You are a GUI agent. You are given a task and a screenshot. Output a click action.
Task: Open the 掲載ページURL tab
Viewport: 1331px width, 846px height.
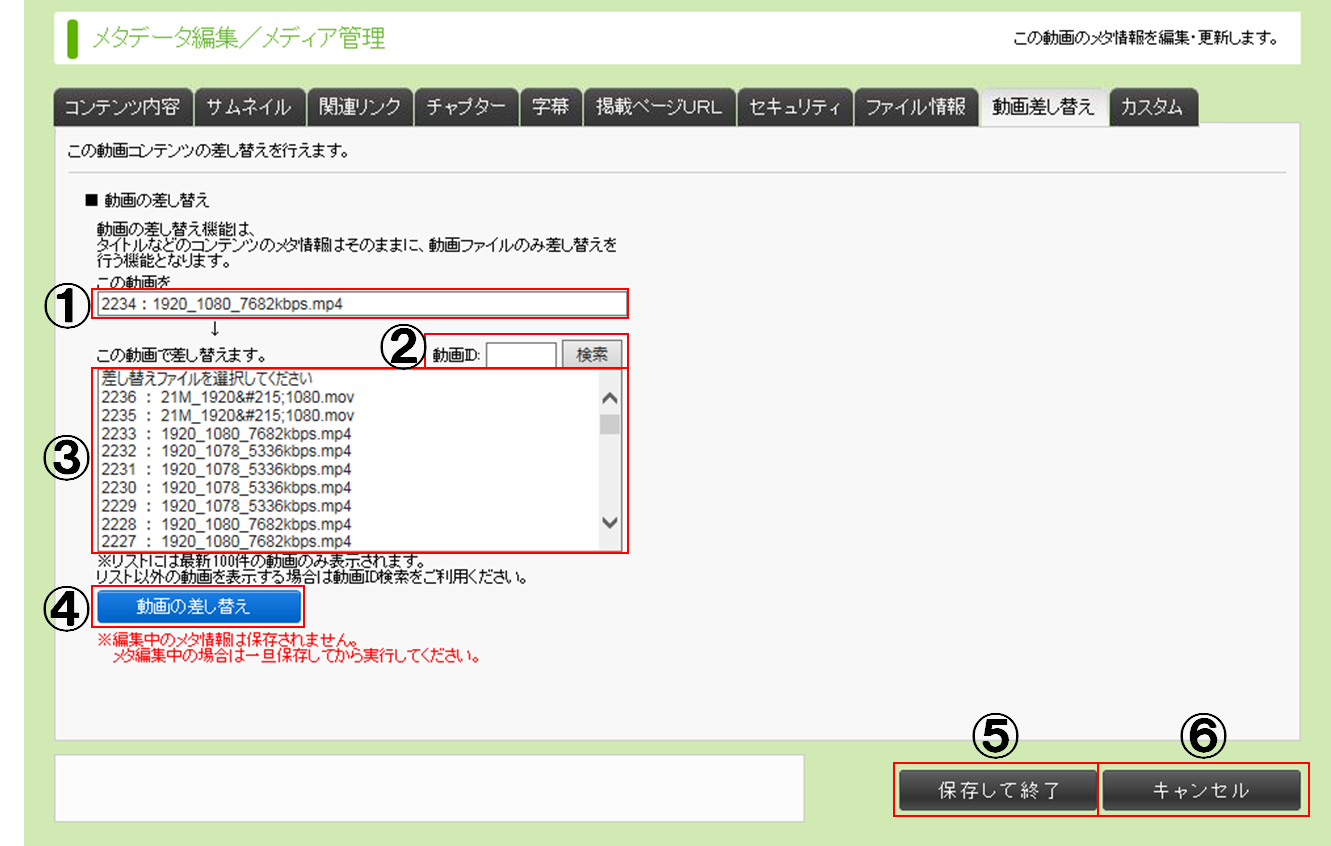[659, 107]
